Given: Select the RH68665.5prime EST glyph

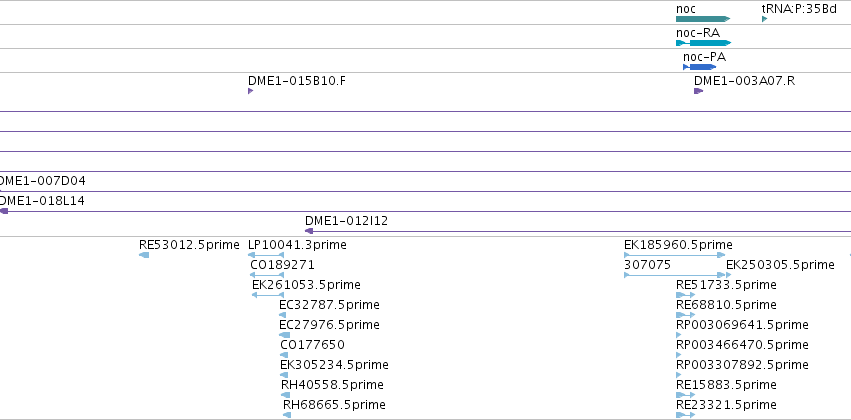Looking at the screenshot, I should 287,415.
